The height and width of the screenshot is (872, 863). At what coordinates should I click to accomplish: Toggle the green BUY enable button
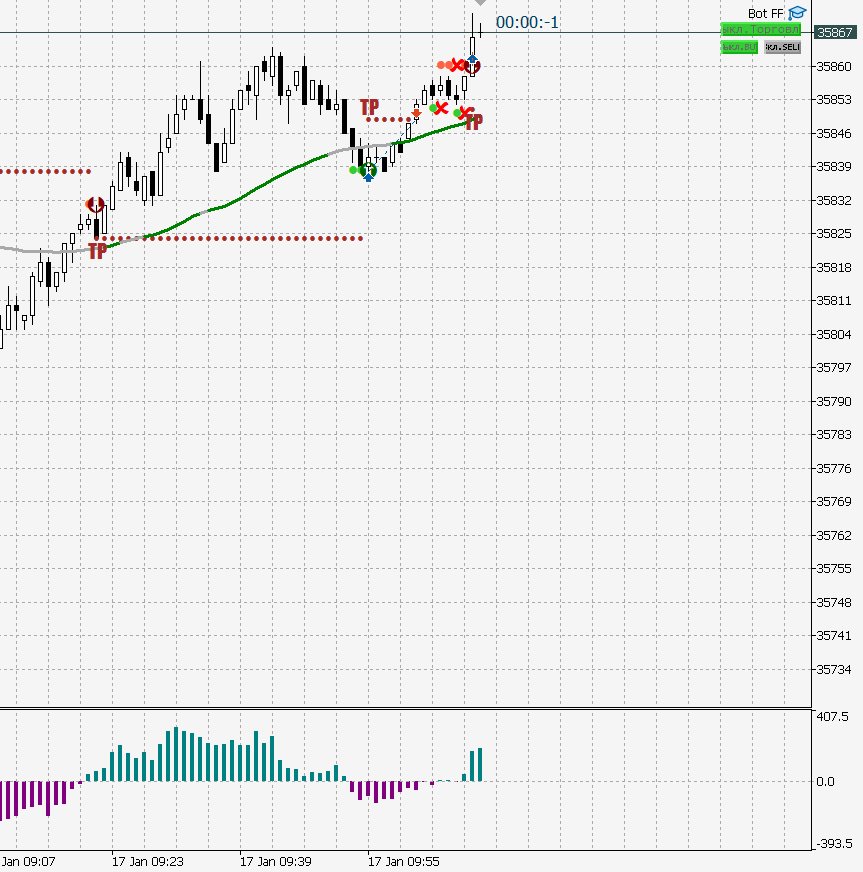tap(739, 47)
